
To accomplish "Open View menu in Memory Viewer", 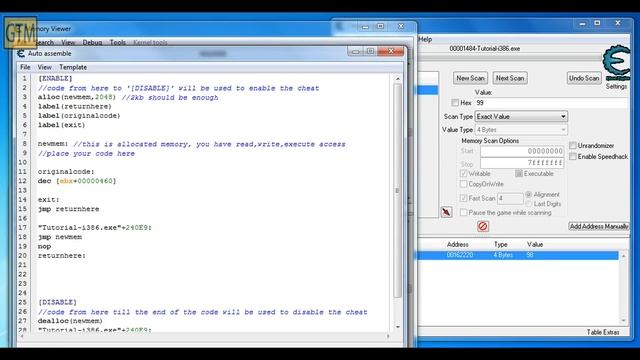I will coord(68,42).
